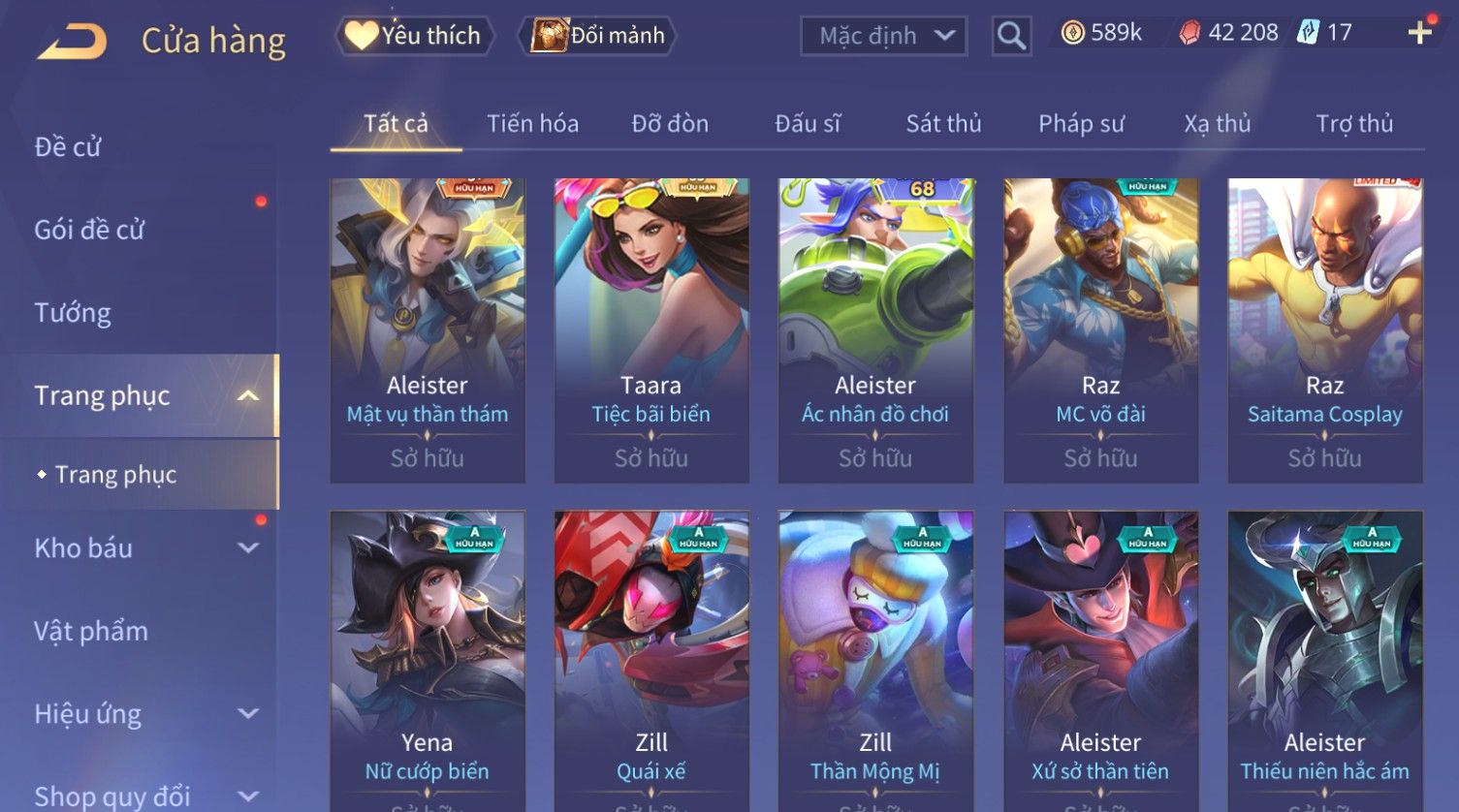Click the chest icon on Đổi mảnh

550,36
